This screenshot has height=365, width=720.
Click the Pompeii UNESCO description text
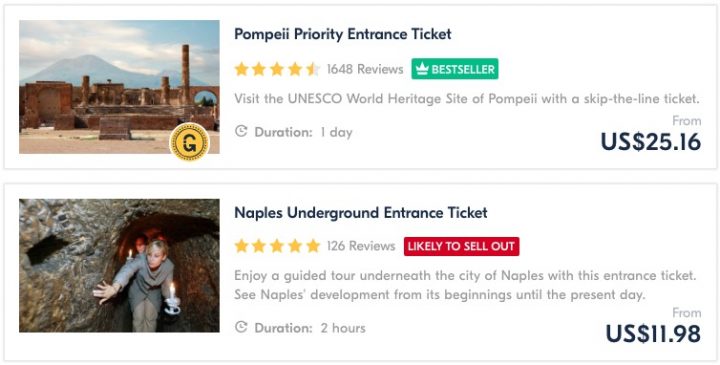pyautogui.click(x=467, y=99)
